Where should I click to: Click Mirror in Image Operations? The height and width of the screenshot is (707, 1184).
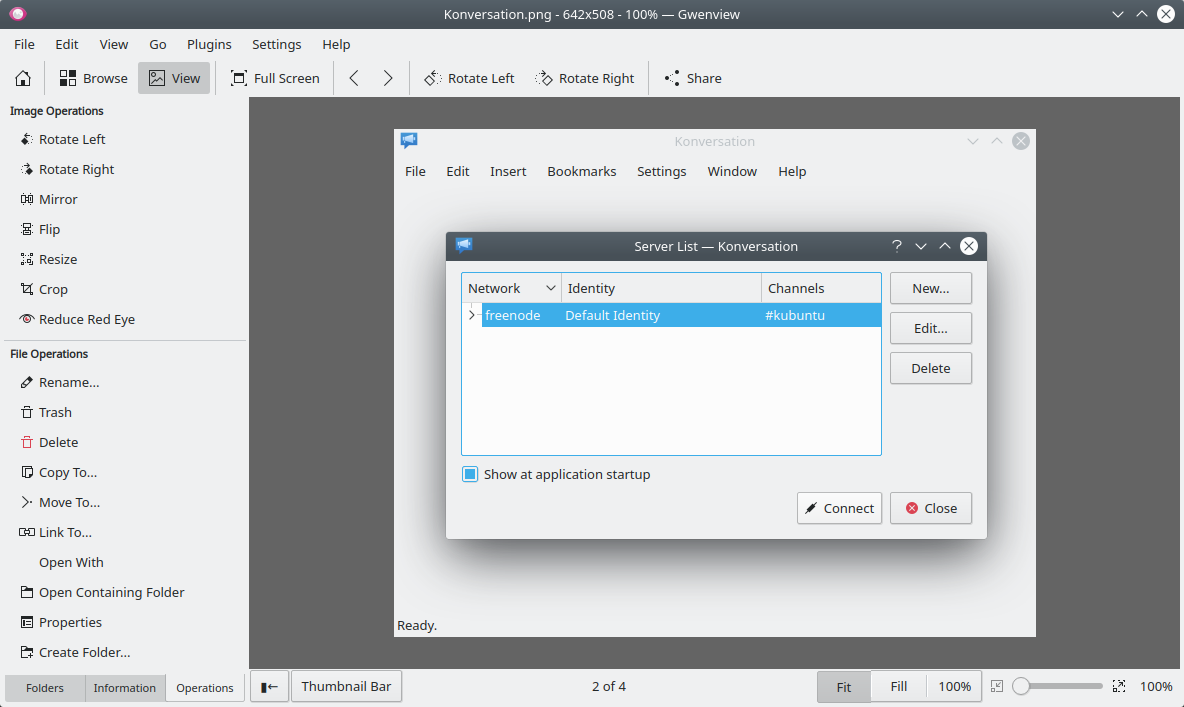click(x=57, y=199)
